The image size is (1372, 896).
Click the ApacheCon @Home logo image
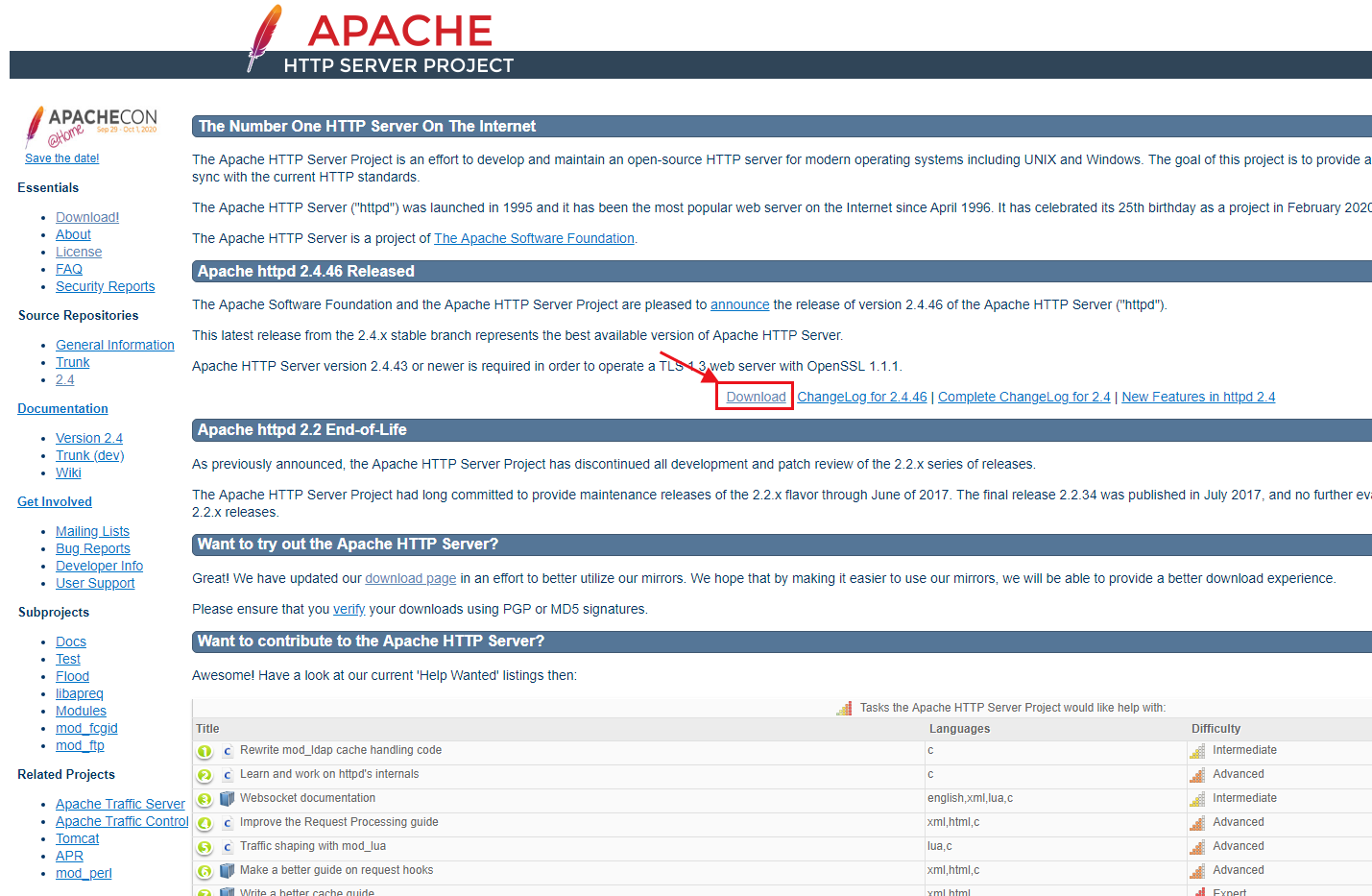(x=90, y=127)
